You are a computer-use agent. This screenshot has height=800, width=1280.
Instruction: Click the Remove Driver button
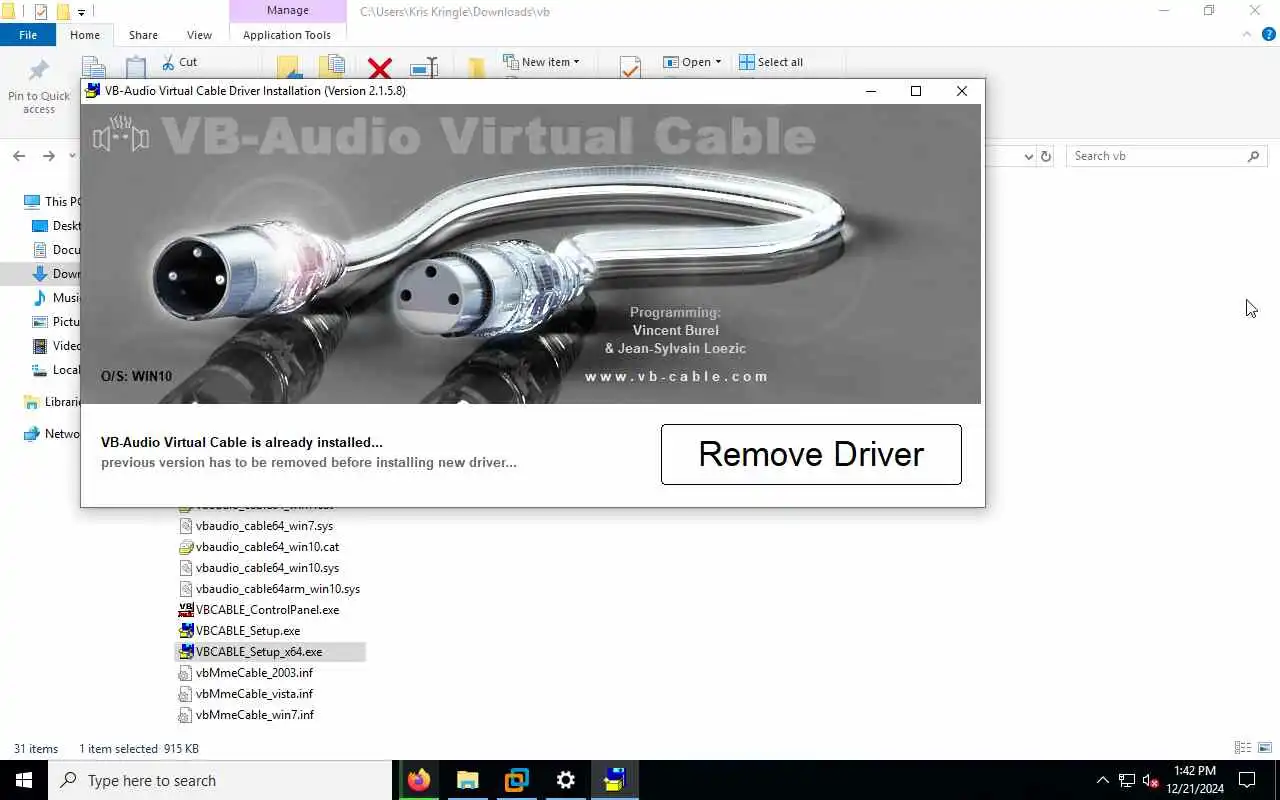click(x=811, y=454)
